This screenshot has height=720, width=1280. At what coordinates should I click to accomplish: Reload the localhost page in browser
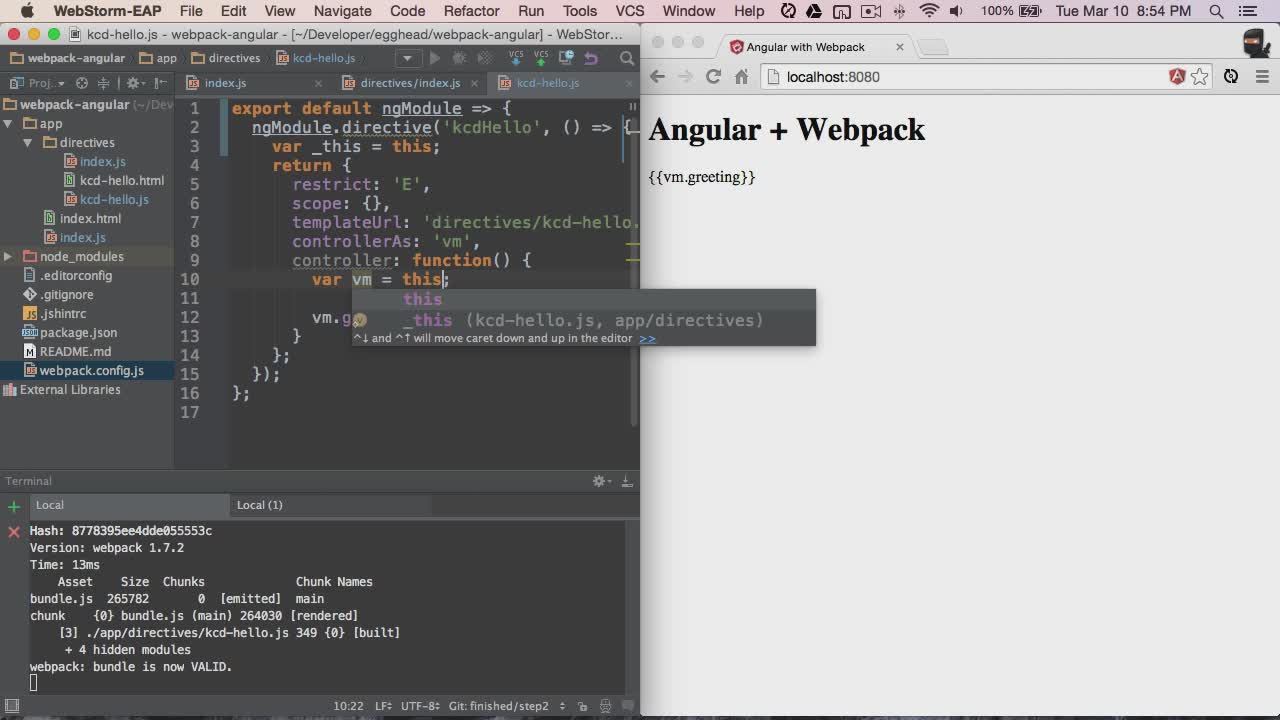713,76
